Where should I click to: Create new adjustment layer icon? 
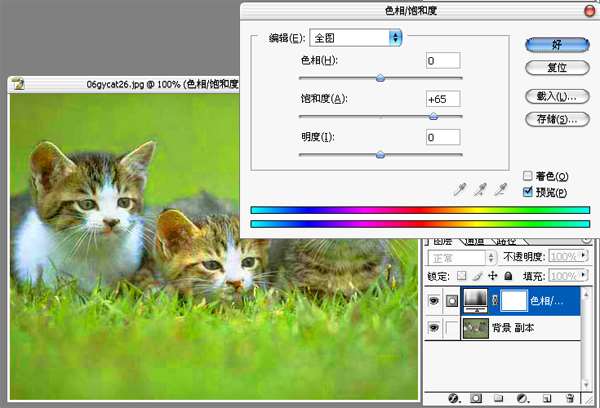coord(522,398)
